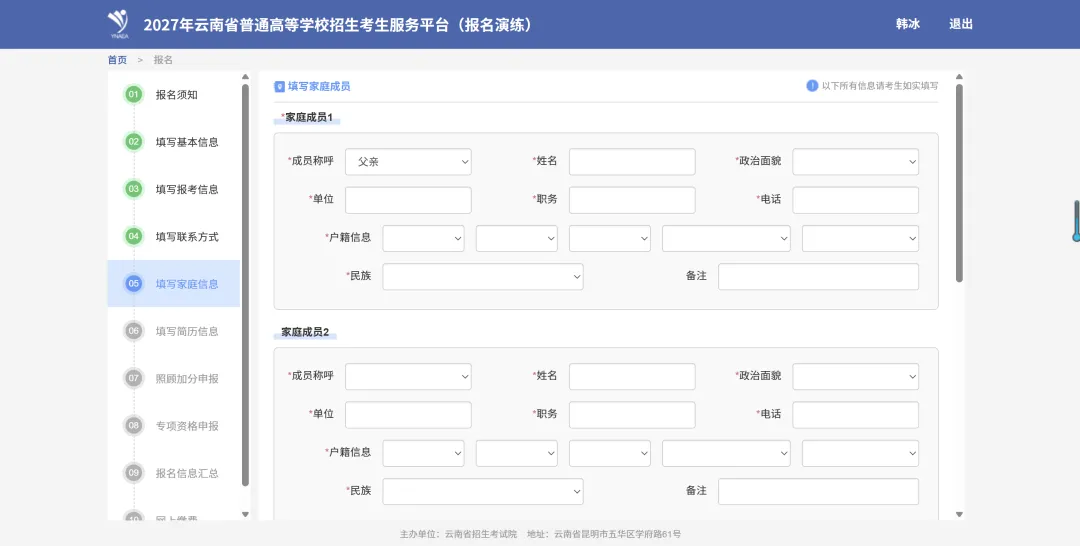This screenshot has width=1080, height=546.
Task: Open fifth 户籍信息 dropdown of 家庭成员1
Action: (x=860, y=238)
